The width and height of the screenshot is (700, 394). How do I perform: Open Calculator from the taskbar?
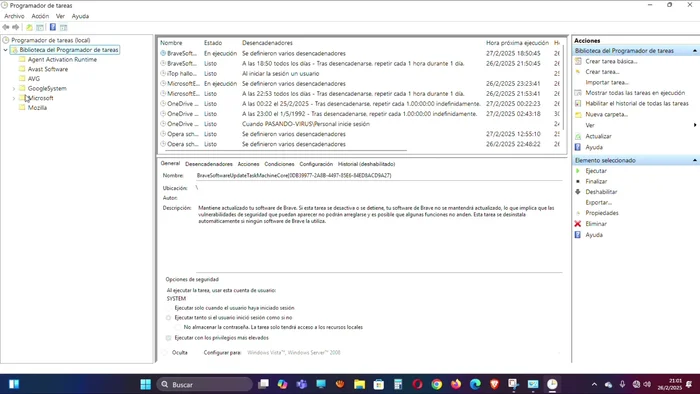coord(398,384)
